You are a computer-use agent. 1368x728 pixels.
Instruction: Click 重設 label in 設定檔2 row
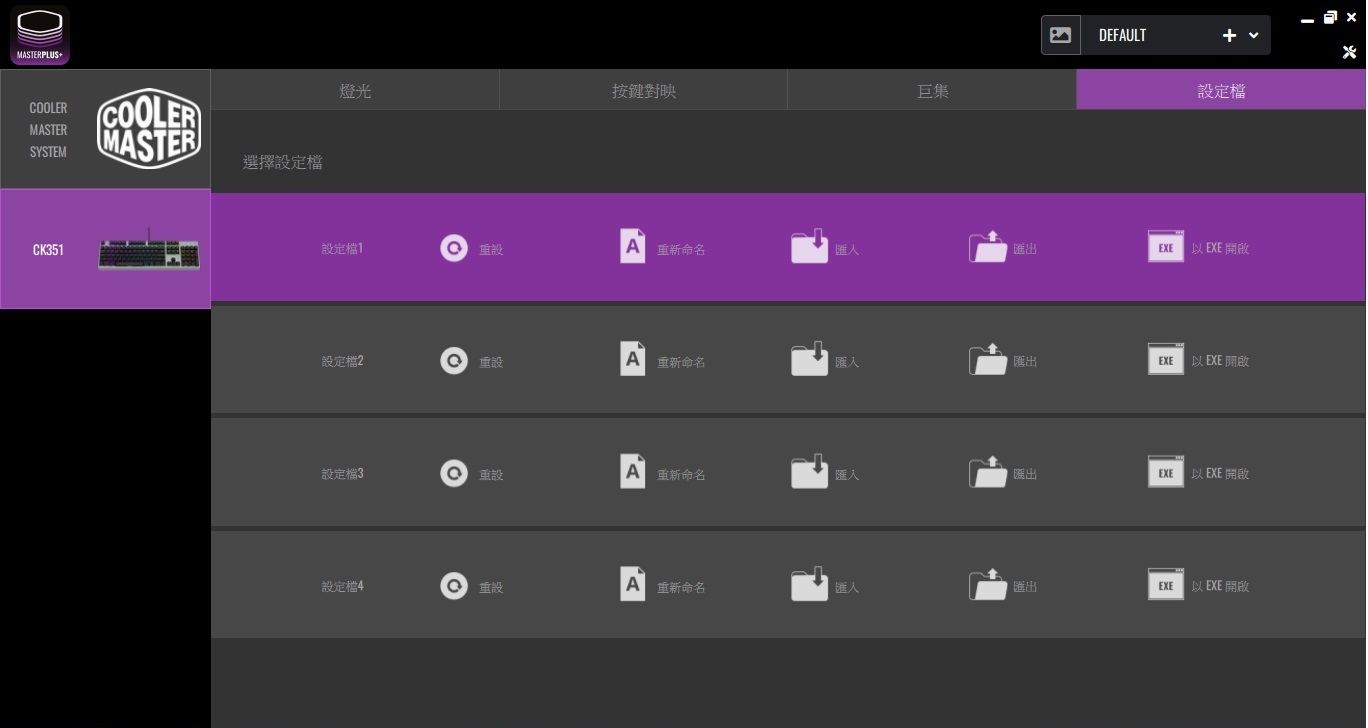click(x=491, y=362)
